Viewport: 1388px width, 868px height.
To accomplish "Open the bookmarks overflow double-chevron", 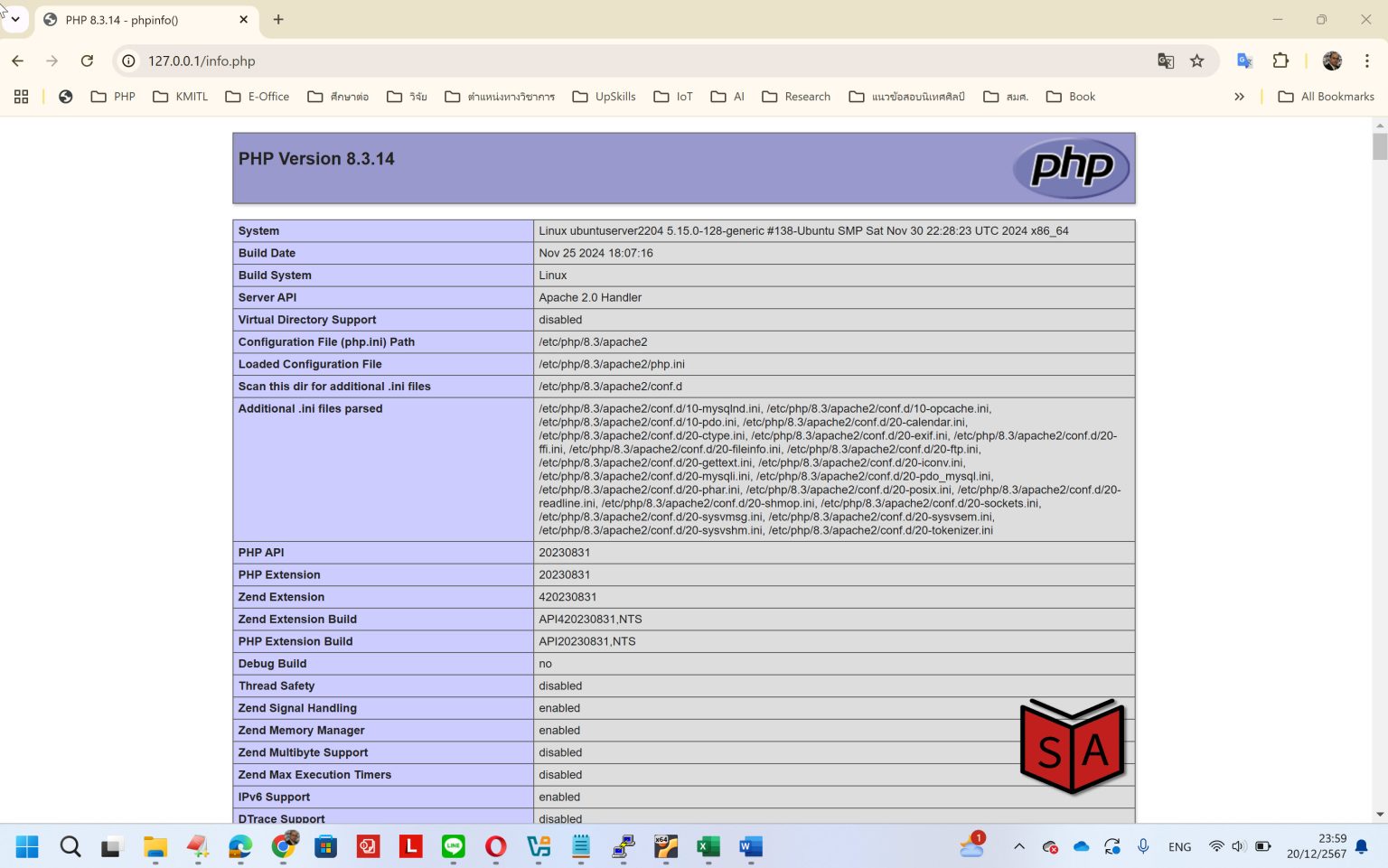I will click(x=1241, y=96).
